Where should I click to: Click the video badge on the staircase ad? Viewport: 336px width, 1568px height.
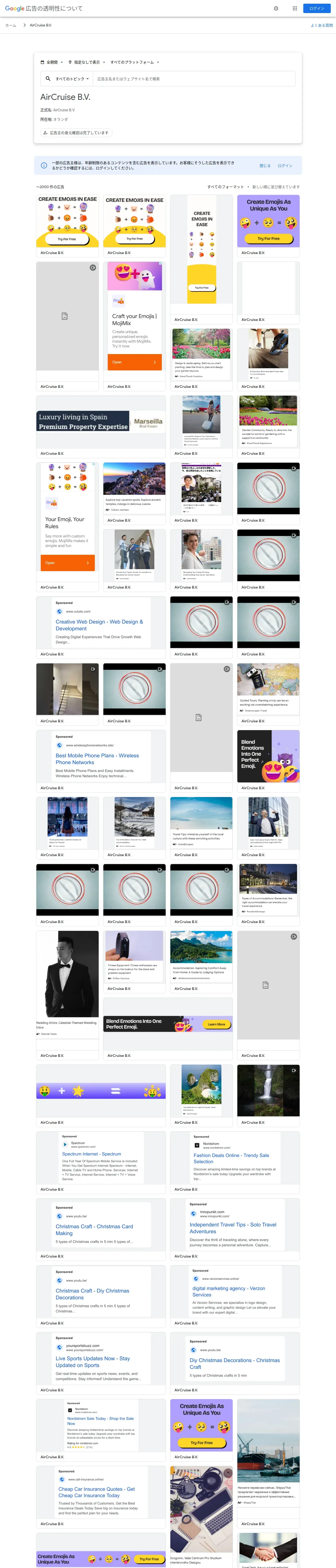(93, 669)
